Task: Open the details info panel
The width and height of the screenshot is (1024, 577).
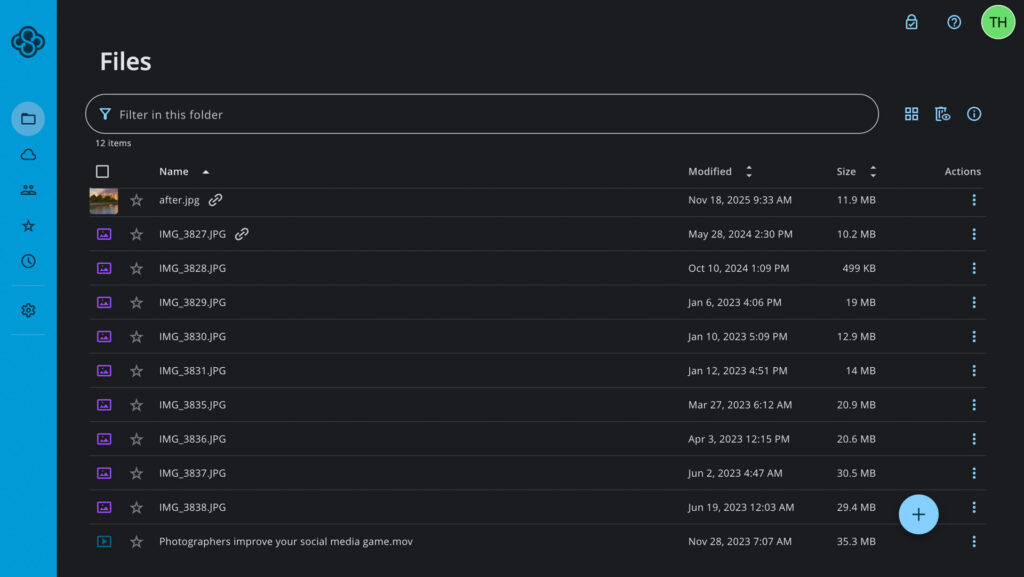Action: point(974,114)
